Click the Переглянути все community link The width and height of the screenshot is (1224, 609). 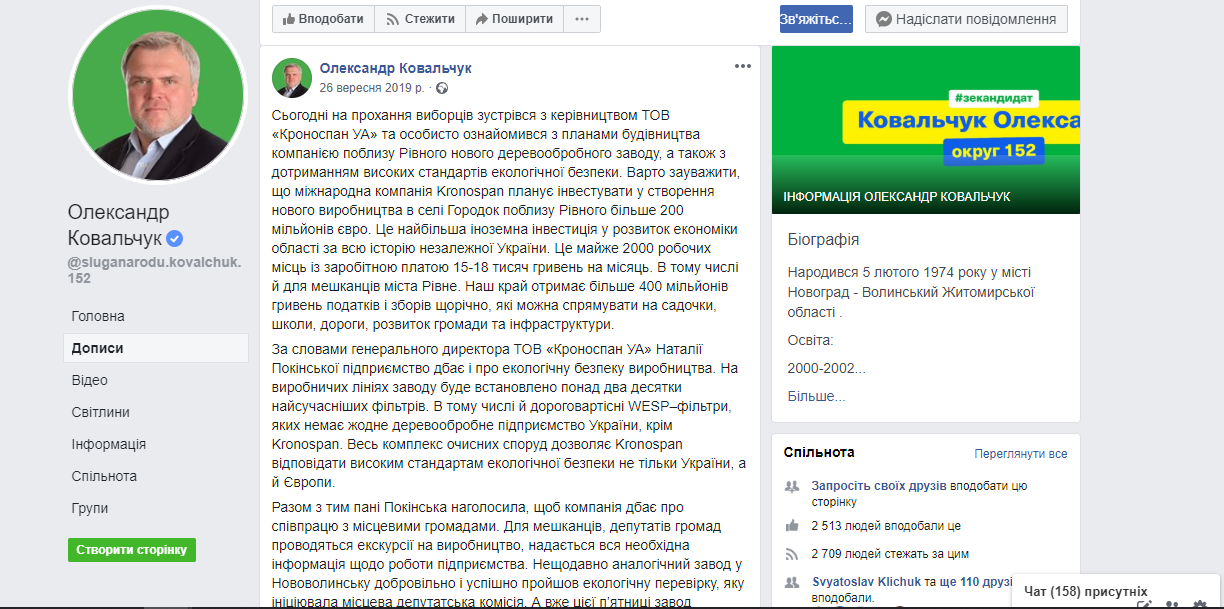click(x=1020, y=454)
